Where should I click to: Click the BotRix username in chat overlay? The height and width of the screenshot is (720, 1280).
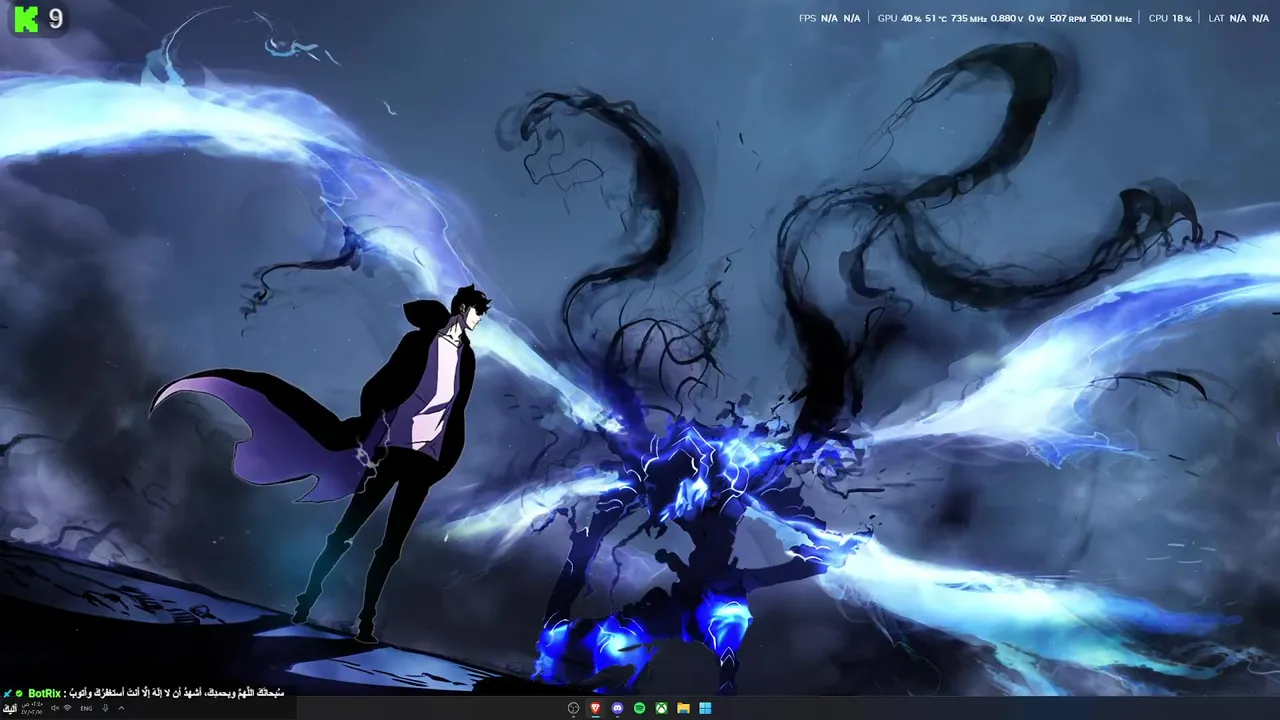[x=44, y=693]
